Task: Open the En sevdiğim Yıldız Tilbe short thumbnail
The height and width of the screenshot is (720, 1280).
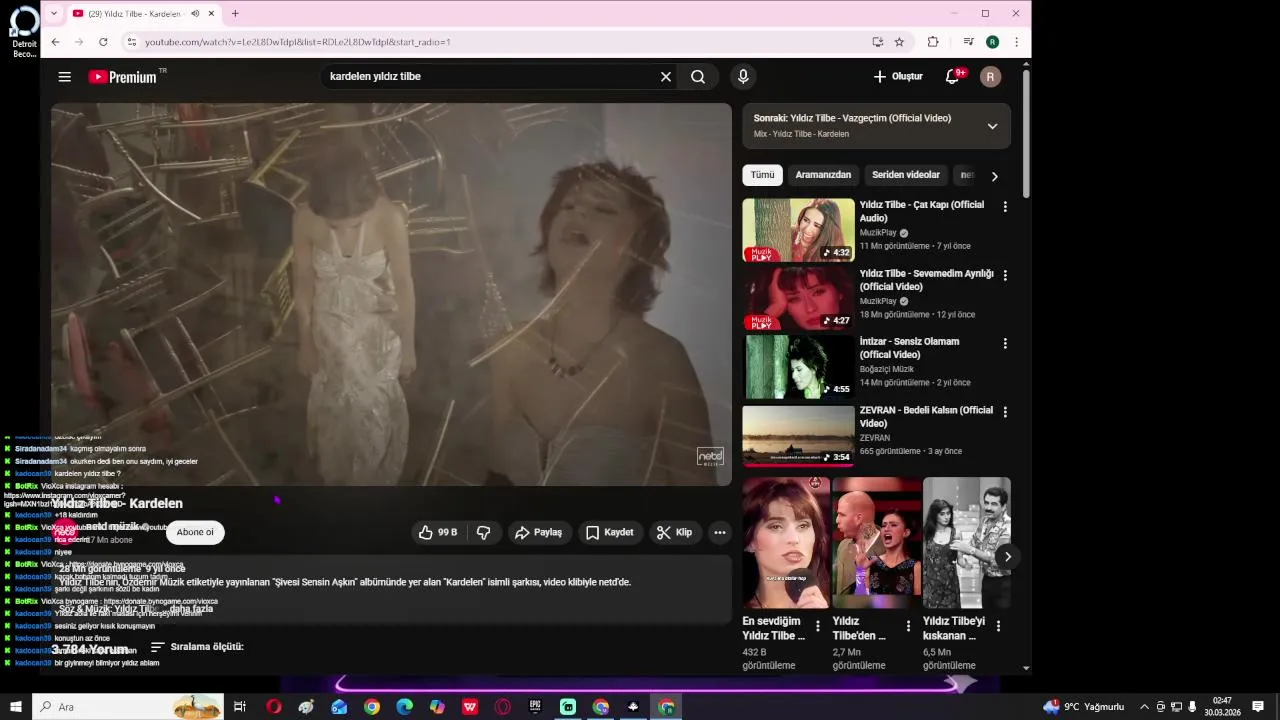Action: tap(786, 543)
